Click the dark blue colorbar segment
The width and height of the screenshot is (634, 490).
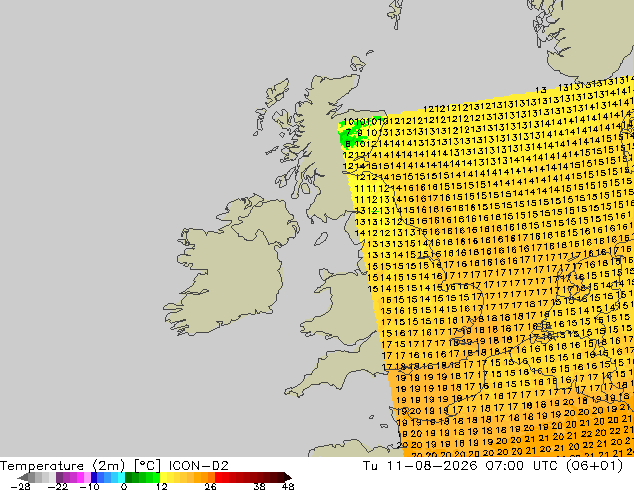(x=94, y=477)
